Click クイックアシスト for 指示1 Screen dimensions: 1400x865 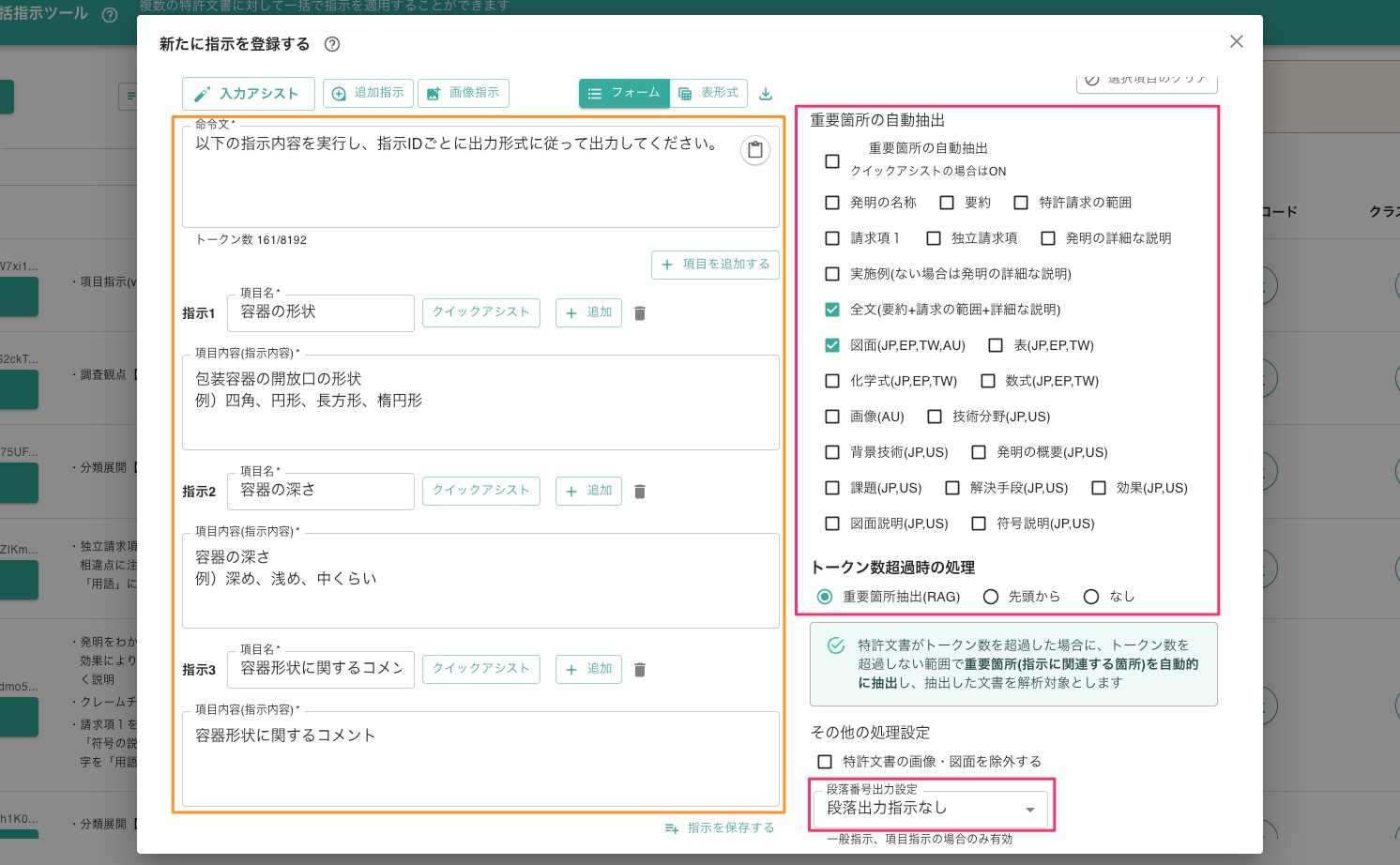pyautogui.click(x=481, y=312)
